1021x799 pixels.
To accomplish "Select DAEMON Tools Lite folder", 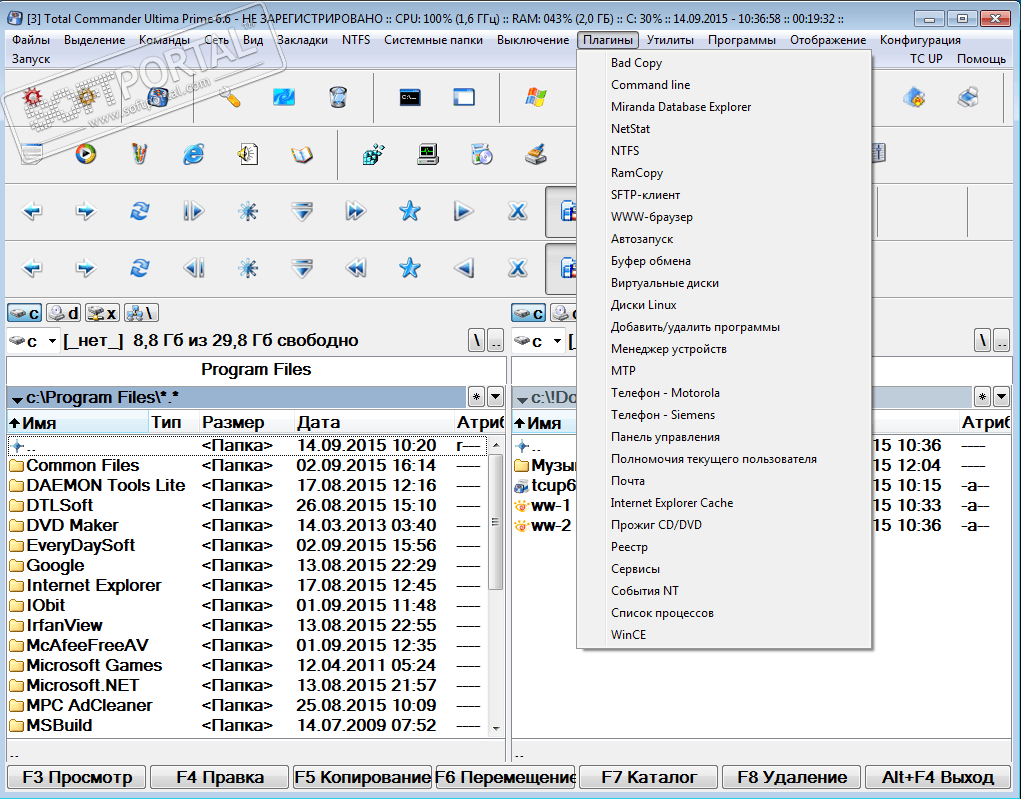I will point(247,486).
